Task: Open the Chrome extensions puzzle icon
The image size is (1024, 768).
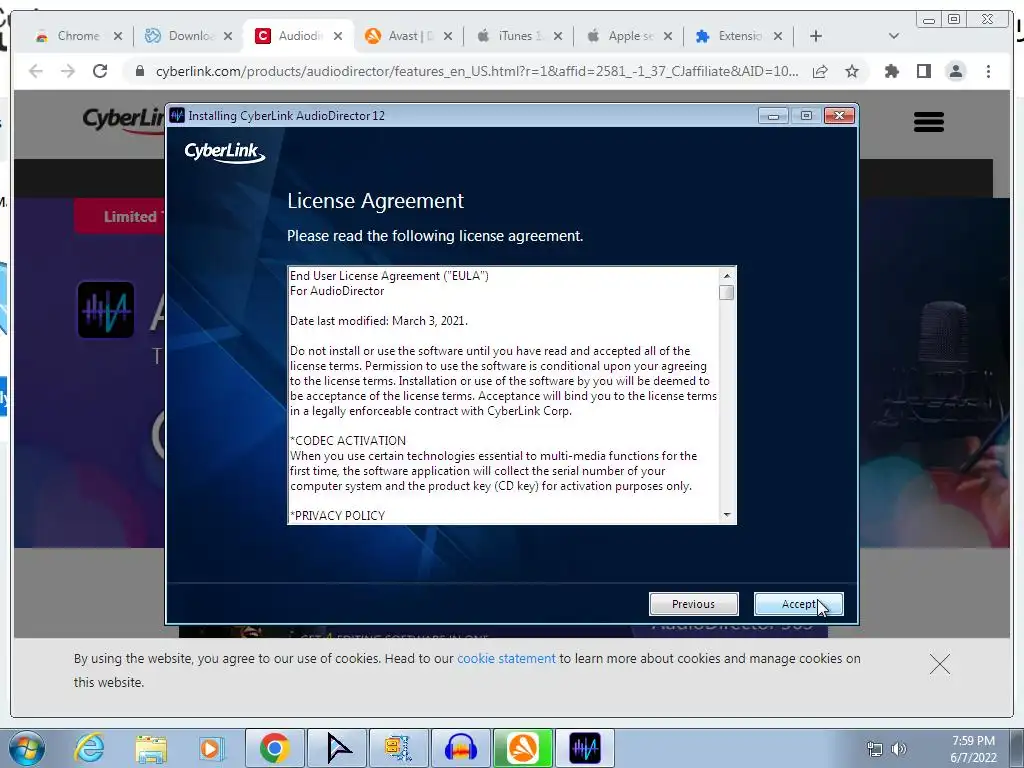Action: tap(891, 71)
